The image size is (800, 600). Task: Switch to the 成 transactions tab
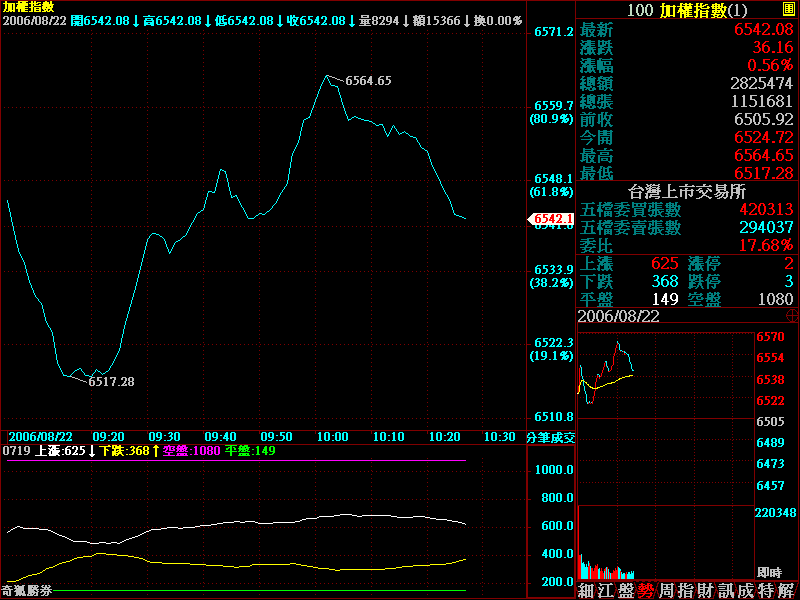[747, 590]
